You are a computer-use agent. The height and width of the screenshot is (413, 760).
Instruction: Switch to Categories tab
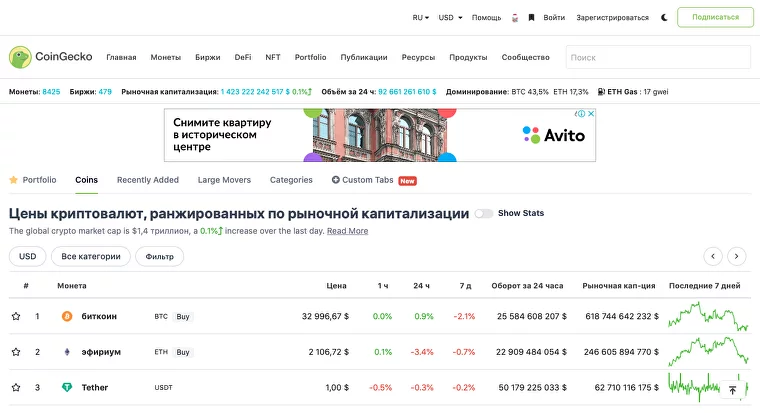[291, 180]
